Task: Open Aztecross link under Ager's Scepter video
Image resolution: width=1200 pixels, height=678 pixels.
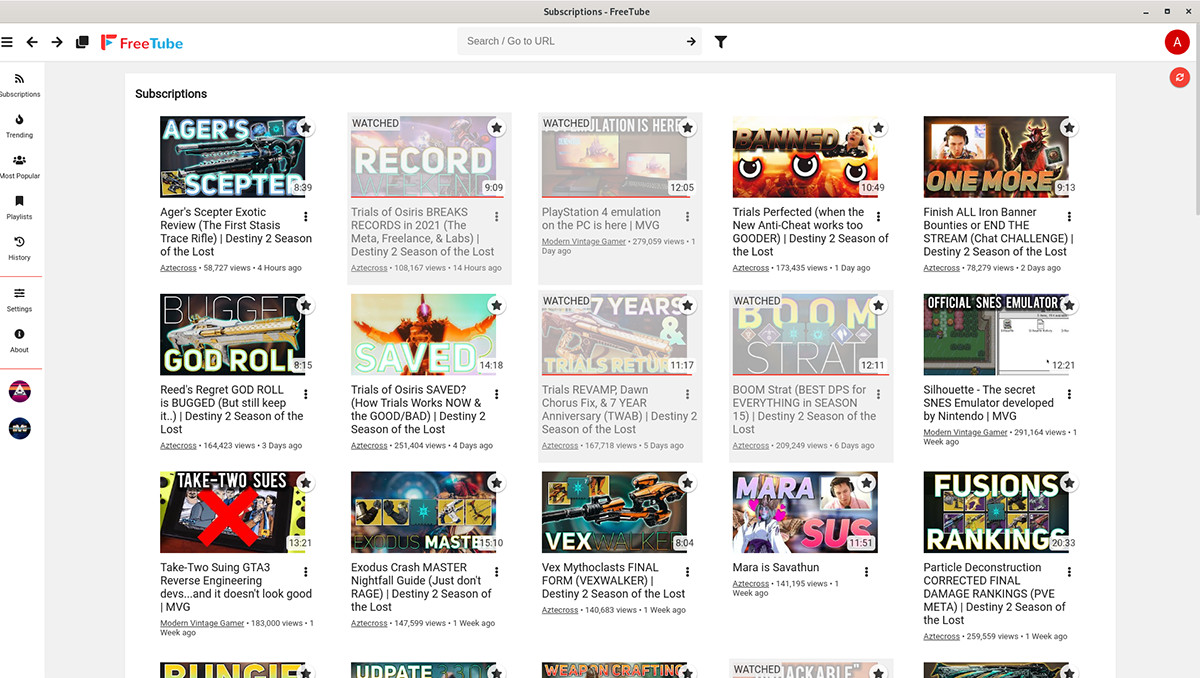Action: (x=178, y=268)
